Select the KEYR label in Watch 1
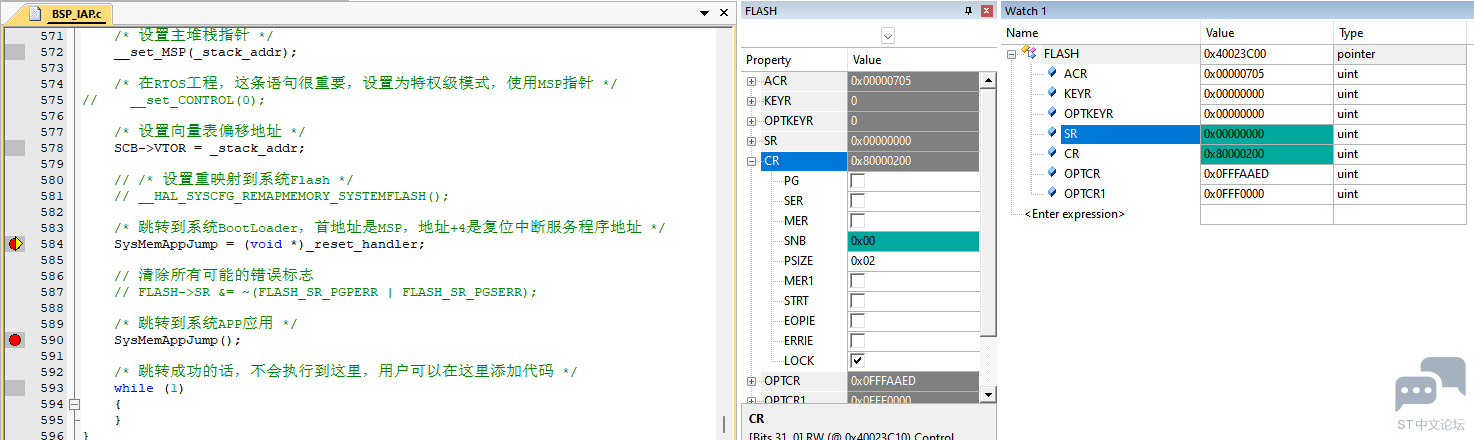This screenshot has width=1474, height=440. tap(1078, 93)
